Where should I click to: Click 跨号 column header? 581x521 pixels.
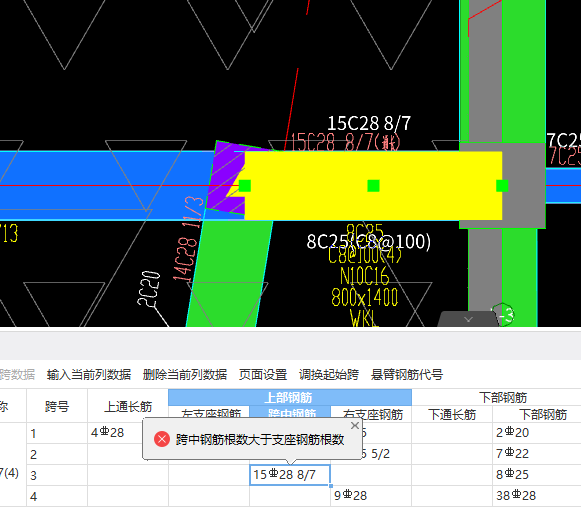point(57,406)
